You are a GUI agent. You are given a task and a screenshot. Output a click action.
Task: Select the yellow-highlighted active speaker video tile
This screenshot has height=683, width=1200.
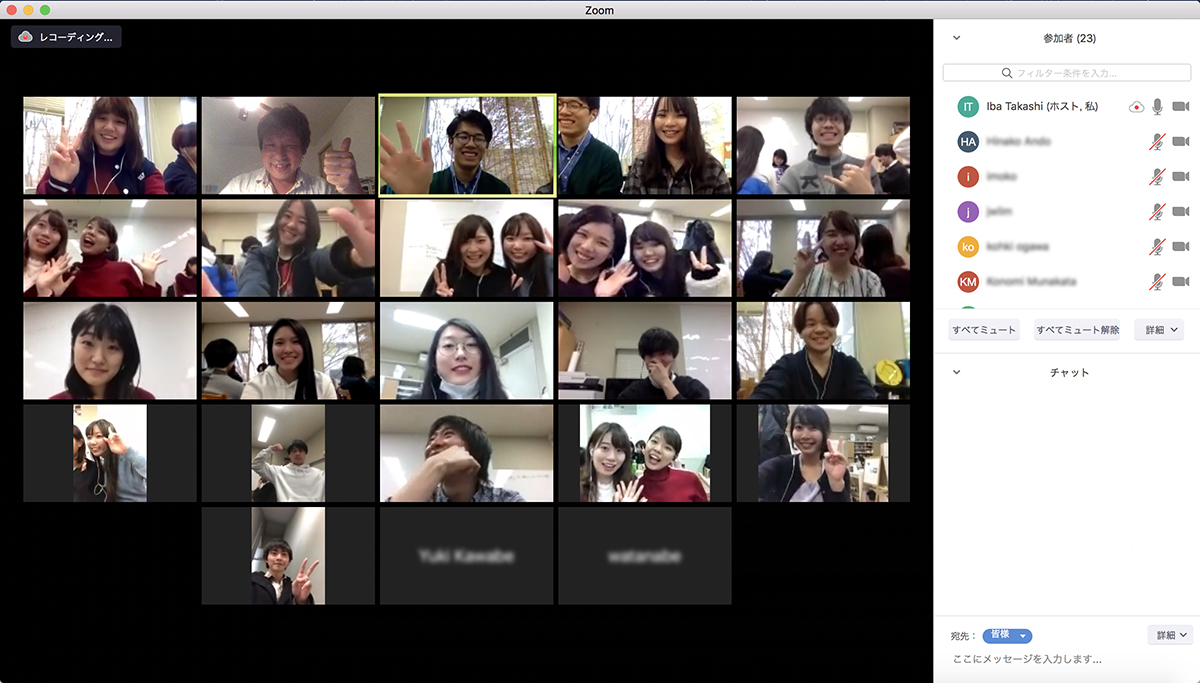click(467, 145)
